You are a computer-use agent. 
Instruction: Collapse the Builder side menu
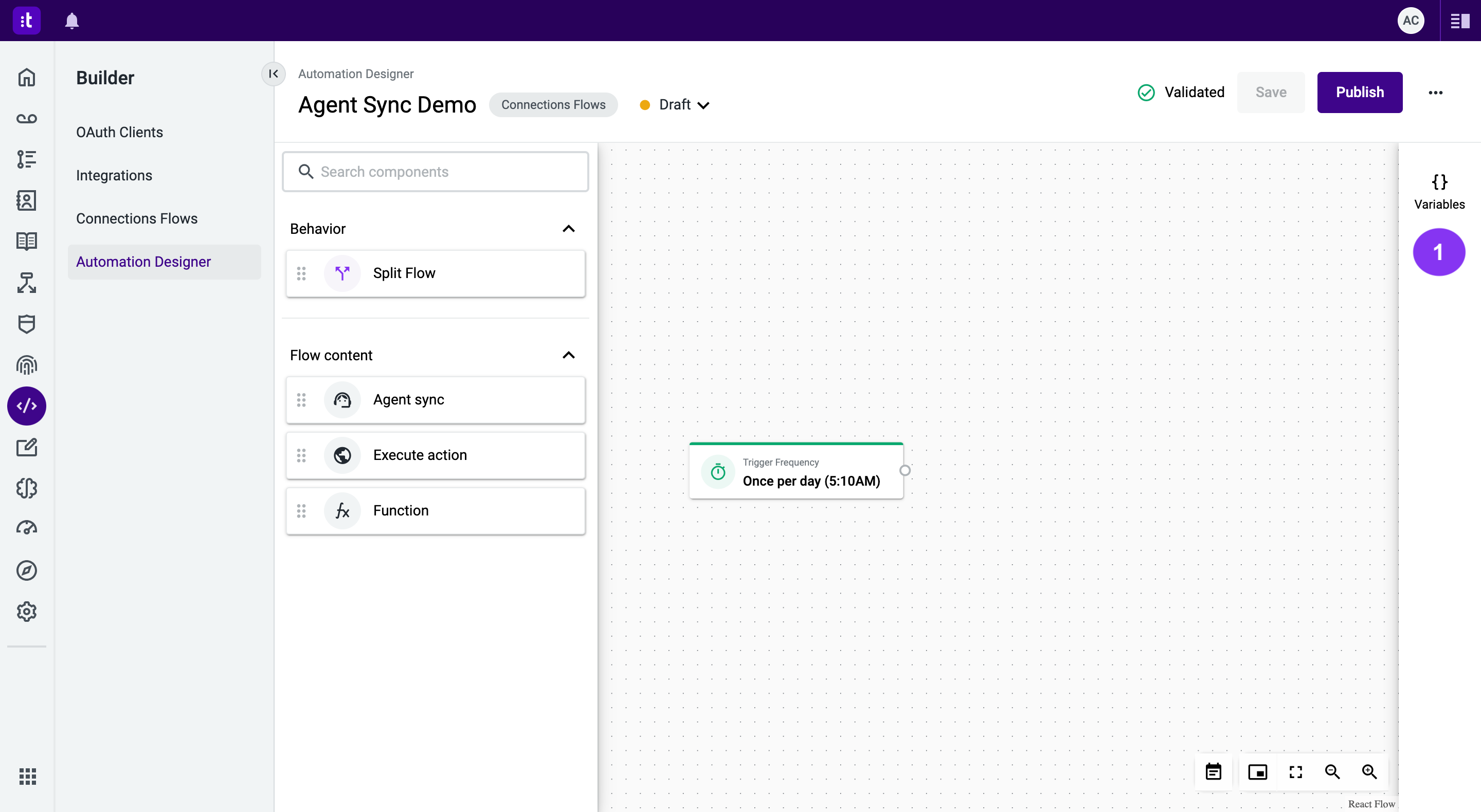274,73
